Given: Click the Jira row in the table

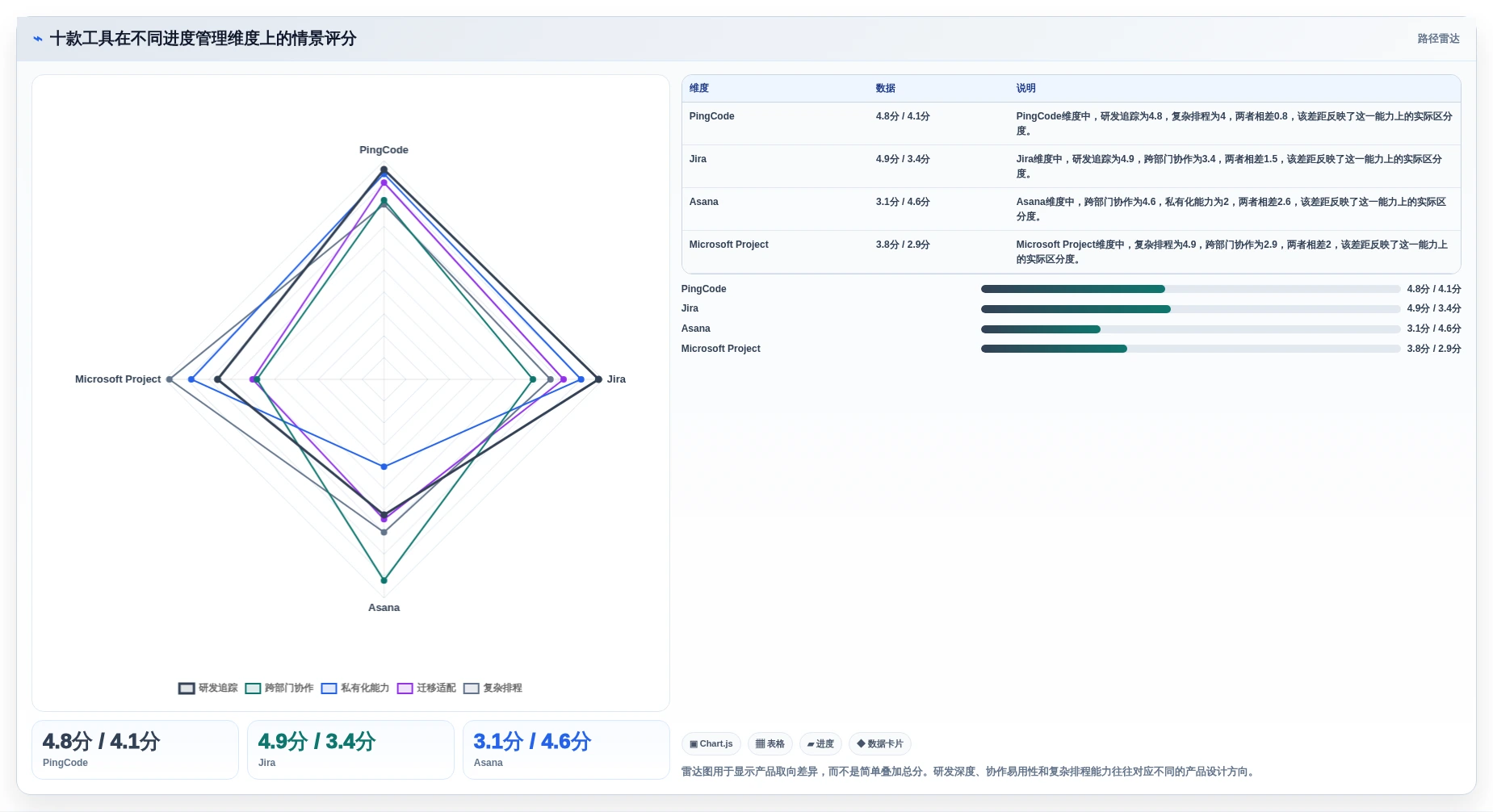Looking at the screenshot, I should (1071, 166).
